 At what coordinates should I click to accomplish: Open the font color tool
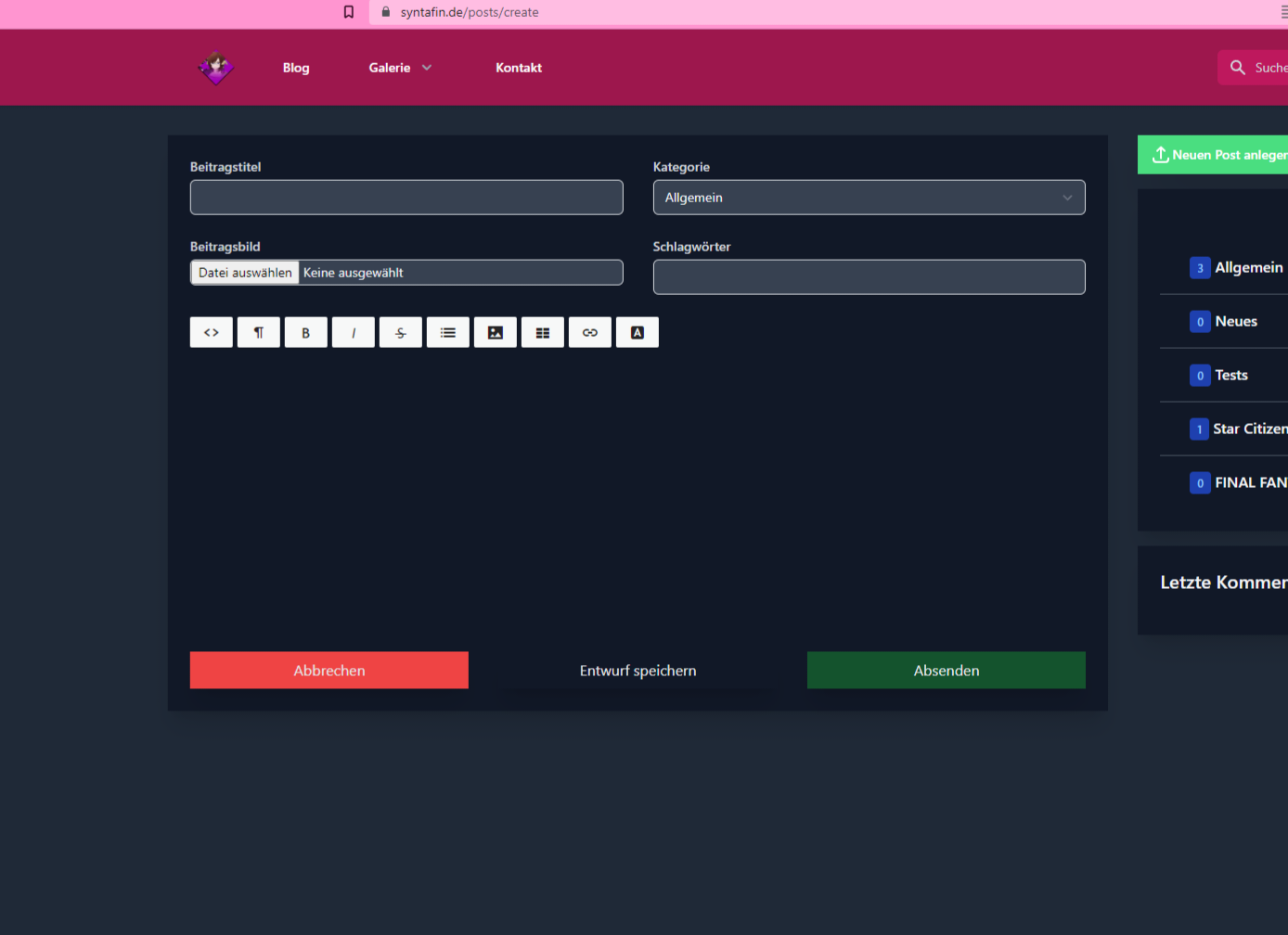coord(638,333)
